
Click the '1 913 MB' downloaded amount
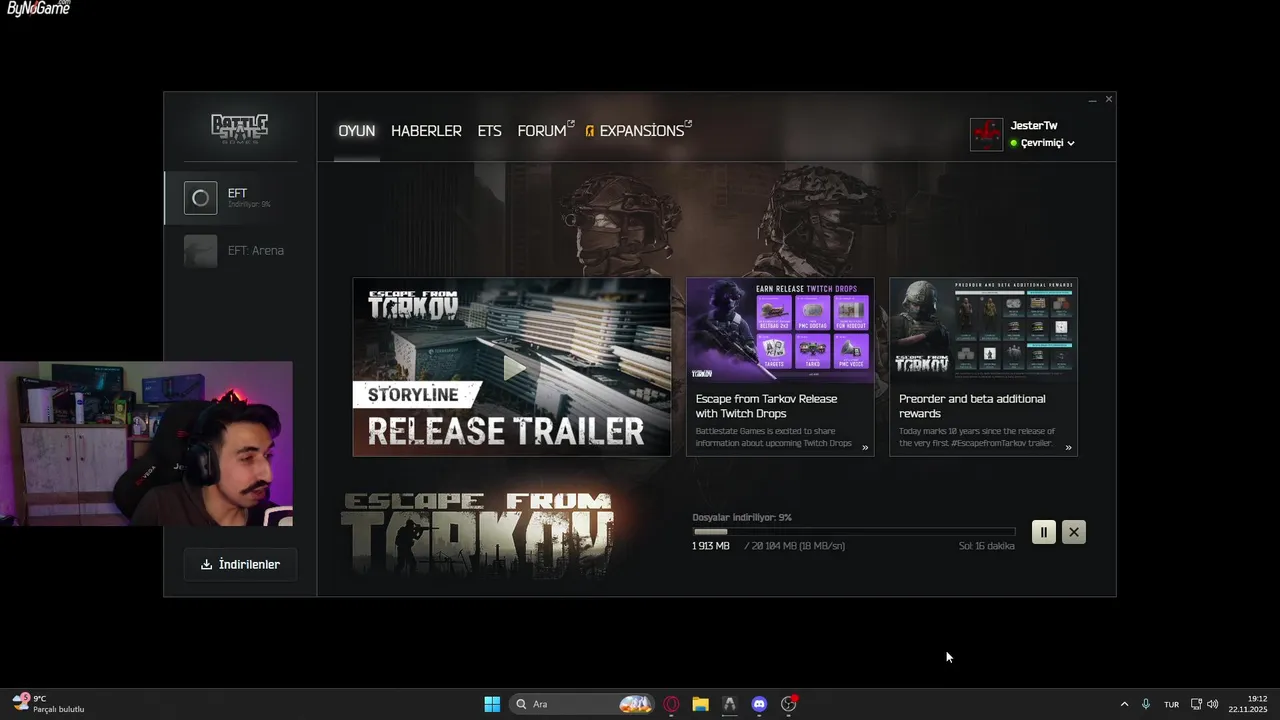(711, 546)
